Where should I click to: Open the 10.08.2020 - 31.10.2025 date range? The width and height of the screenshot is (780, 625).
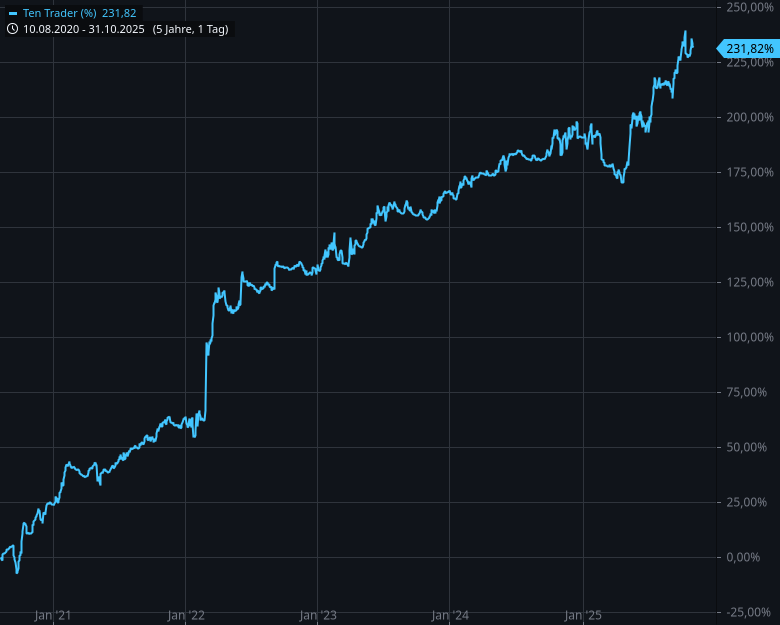85,29
